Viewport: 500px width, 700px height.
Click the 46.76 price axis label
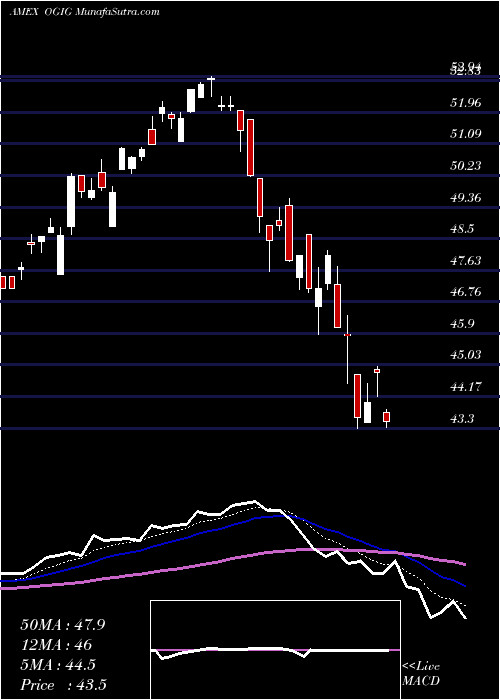pyautogui.click(x=466, y=292)
